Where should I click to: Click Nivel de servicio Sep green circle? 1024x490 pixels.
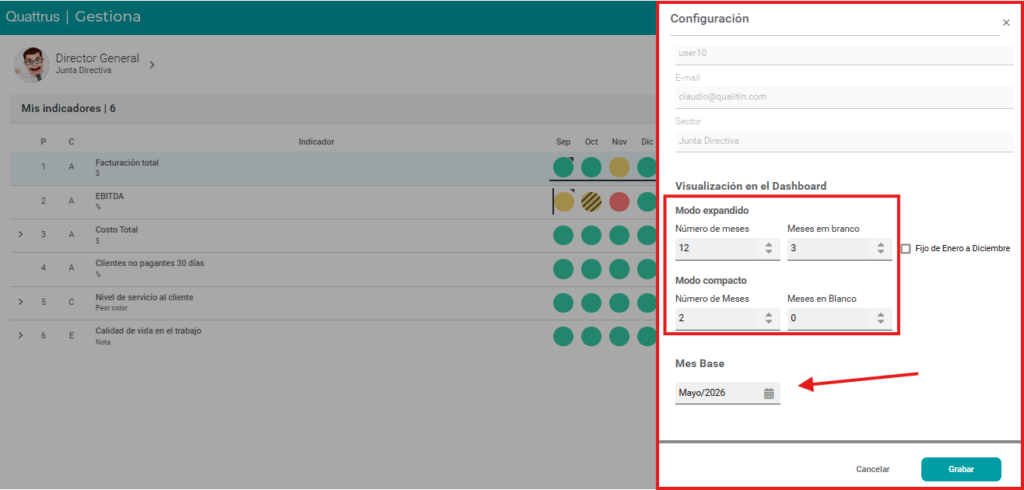point(563,302)
